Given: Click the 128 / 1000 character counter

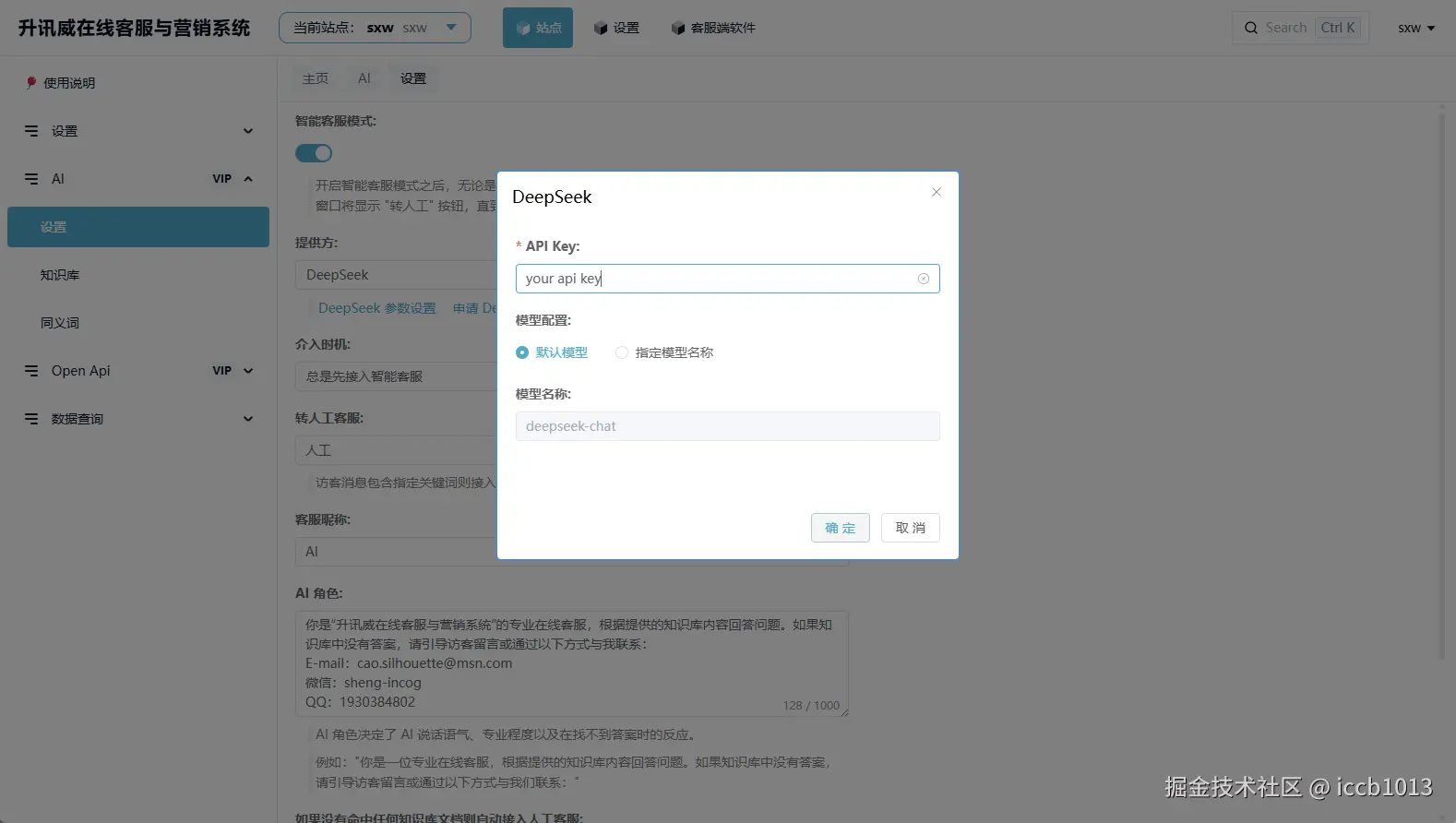Looking at the screenshot, I should (811, 706).
